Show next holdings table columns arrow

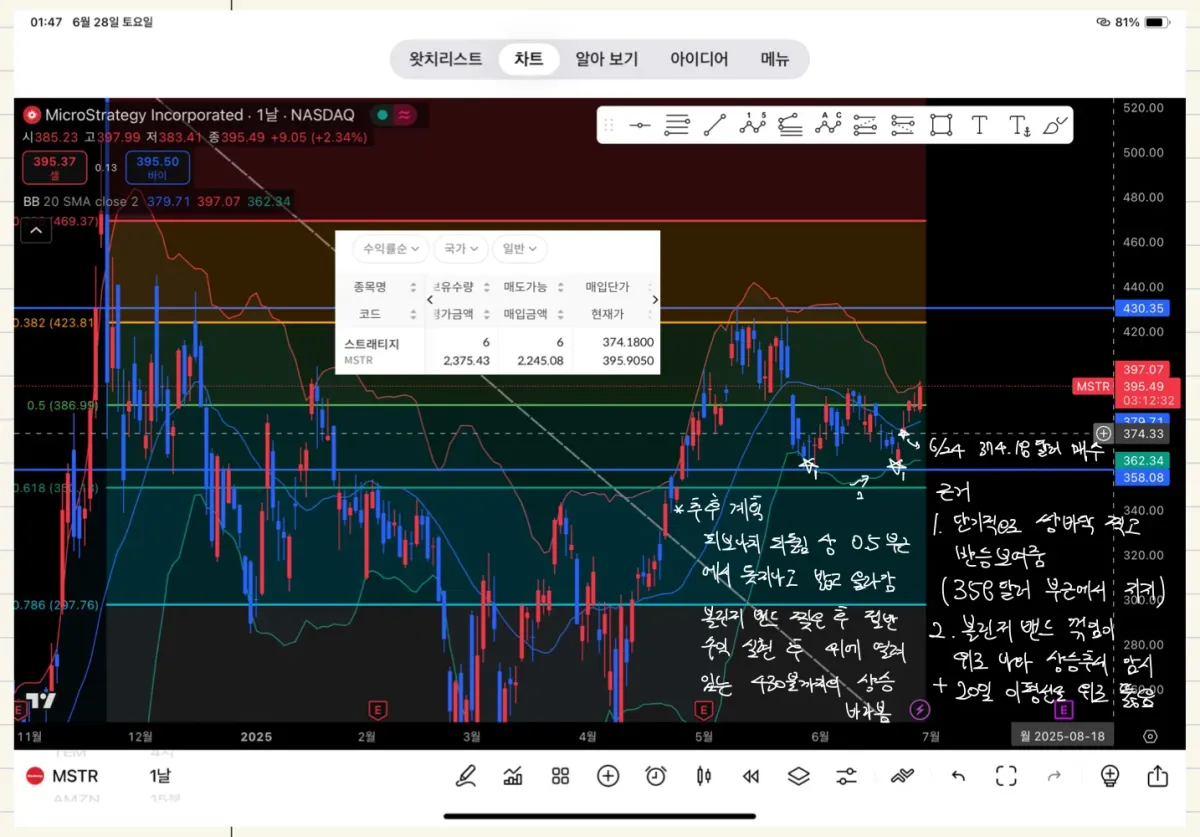coord(655,299)
